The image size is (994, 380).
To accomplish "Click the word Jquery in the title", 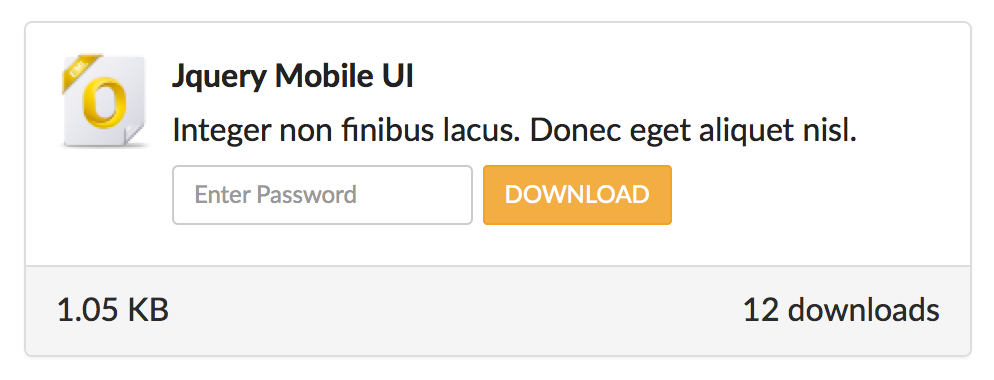I will point(219,79).
